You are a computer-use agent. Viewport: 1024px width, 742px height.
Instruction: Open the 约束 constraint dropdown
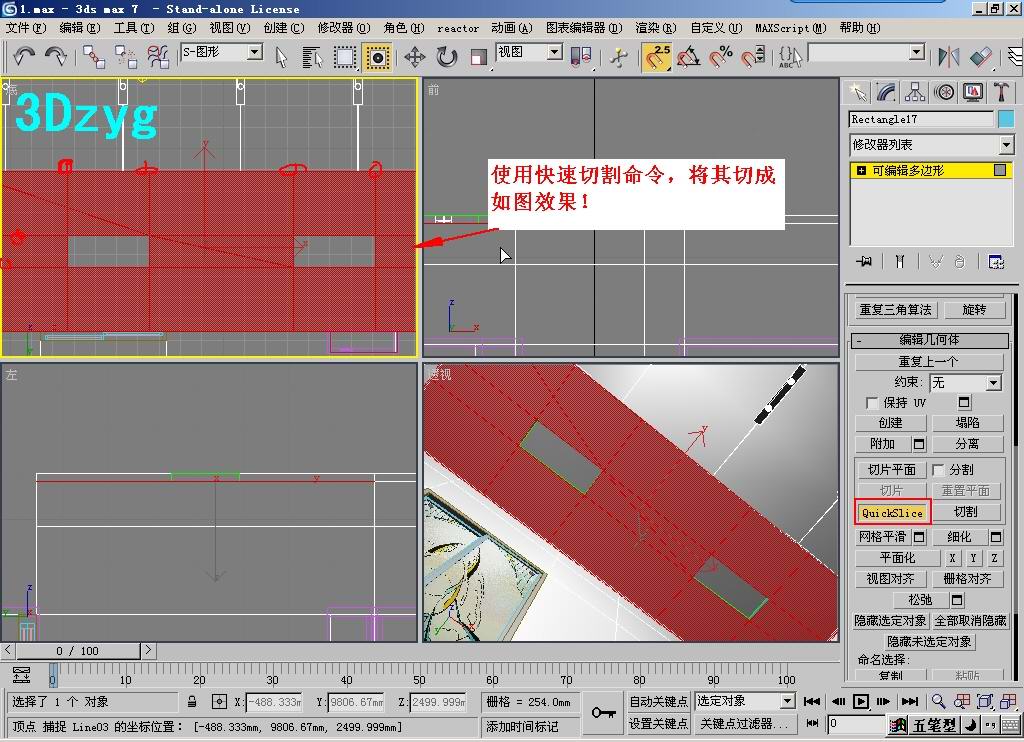(993, 383)
